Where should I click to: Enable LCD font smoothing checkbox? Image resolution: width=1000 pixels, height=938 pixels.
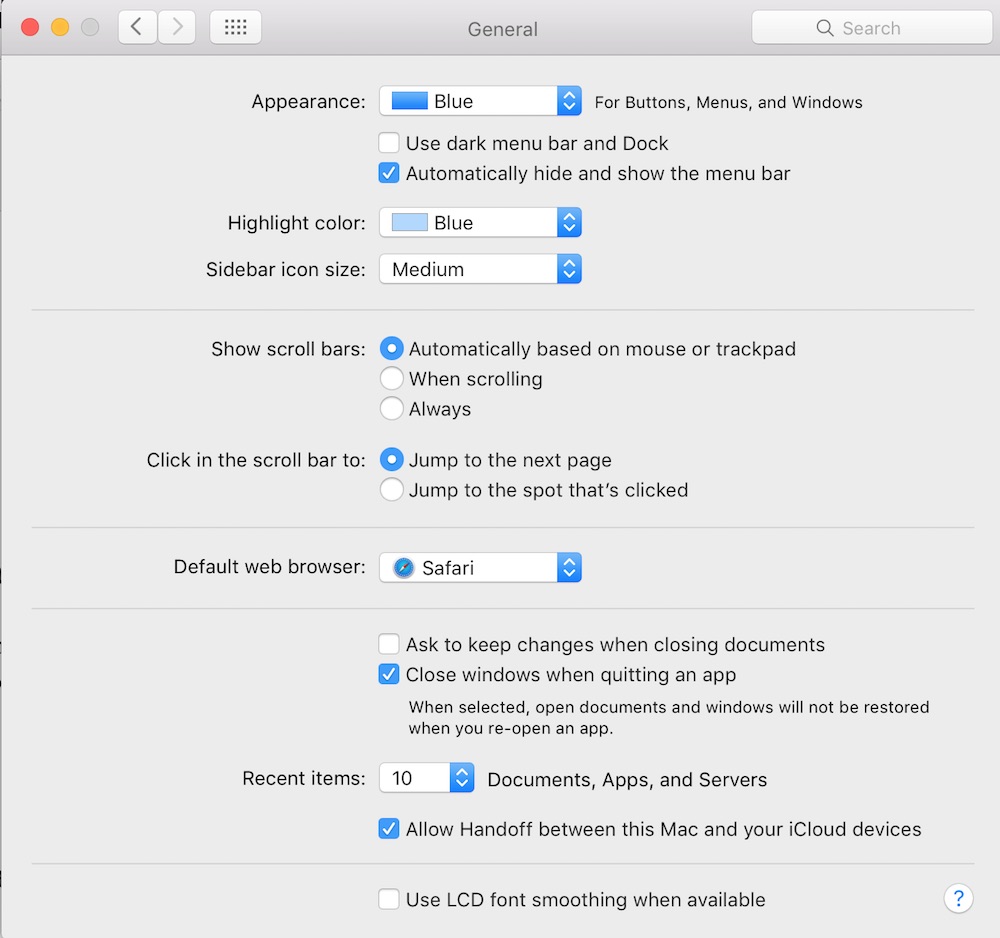click(x=389, y=899)
